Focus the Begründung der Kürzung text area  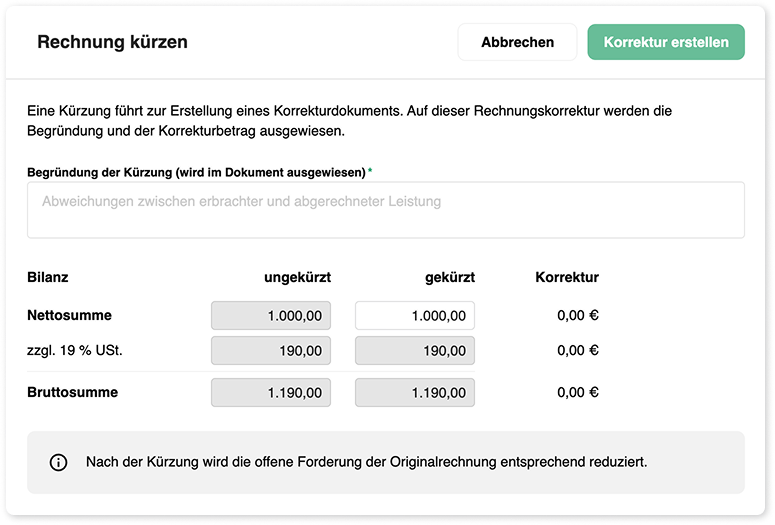(x=386, y=210)
